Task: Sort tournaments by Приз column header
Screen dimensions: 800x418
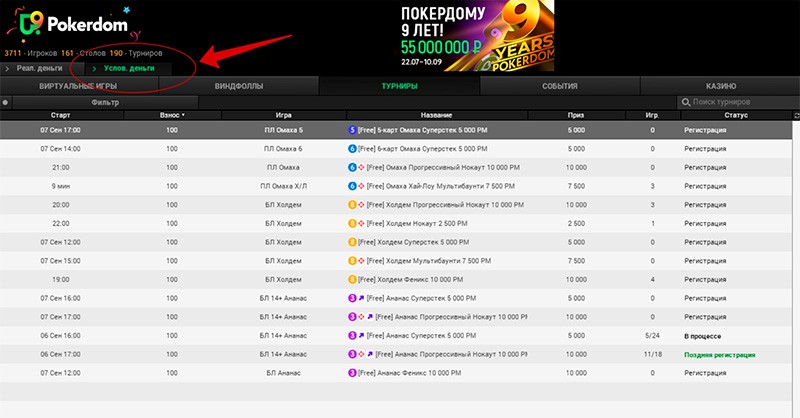Action: [x=575, y=116]
